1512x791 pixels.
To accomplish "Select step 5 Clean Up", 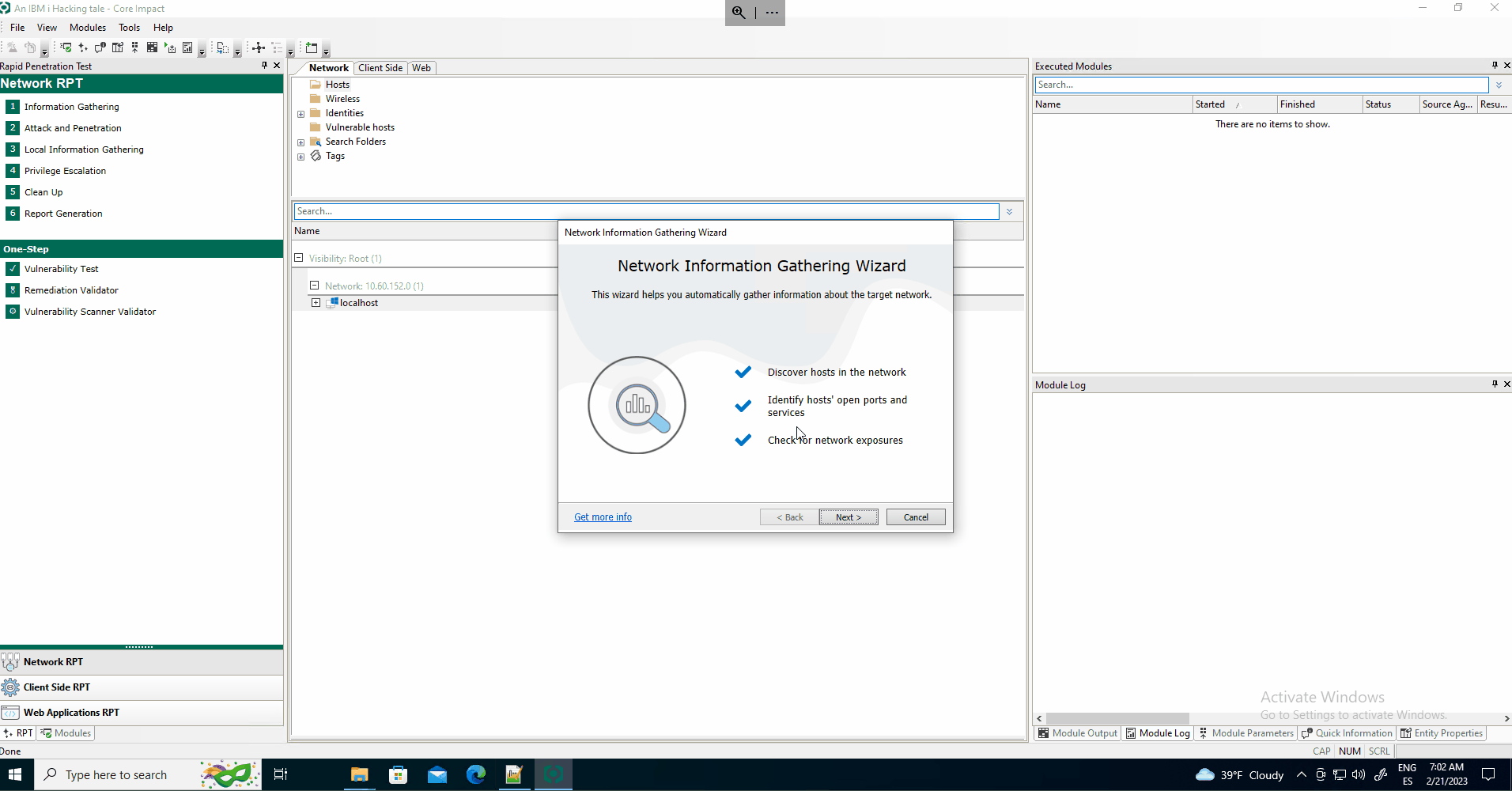I will 36,192.
